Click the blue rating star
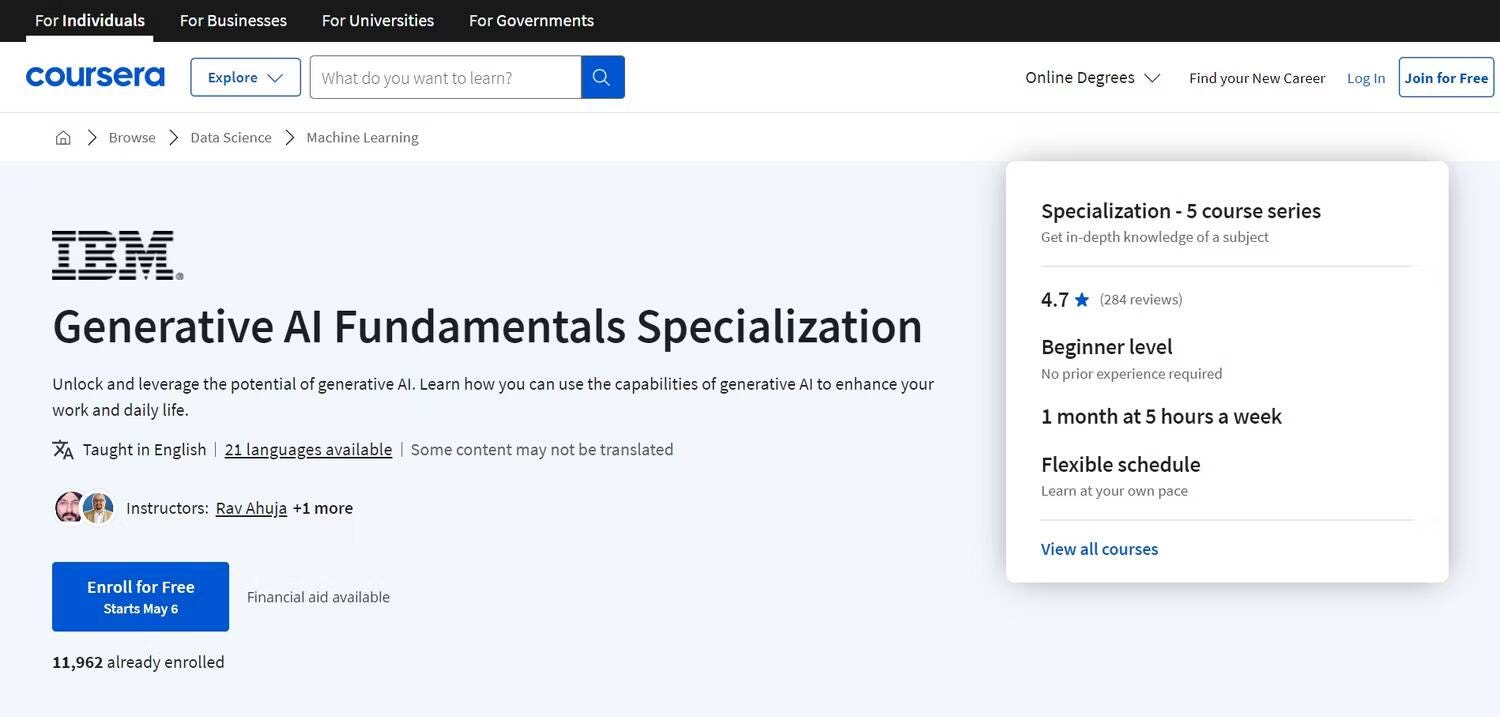This screenshot has height=717, width=1500. tap(1082, 300)
